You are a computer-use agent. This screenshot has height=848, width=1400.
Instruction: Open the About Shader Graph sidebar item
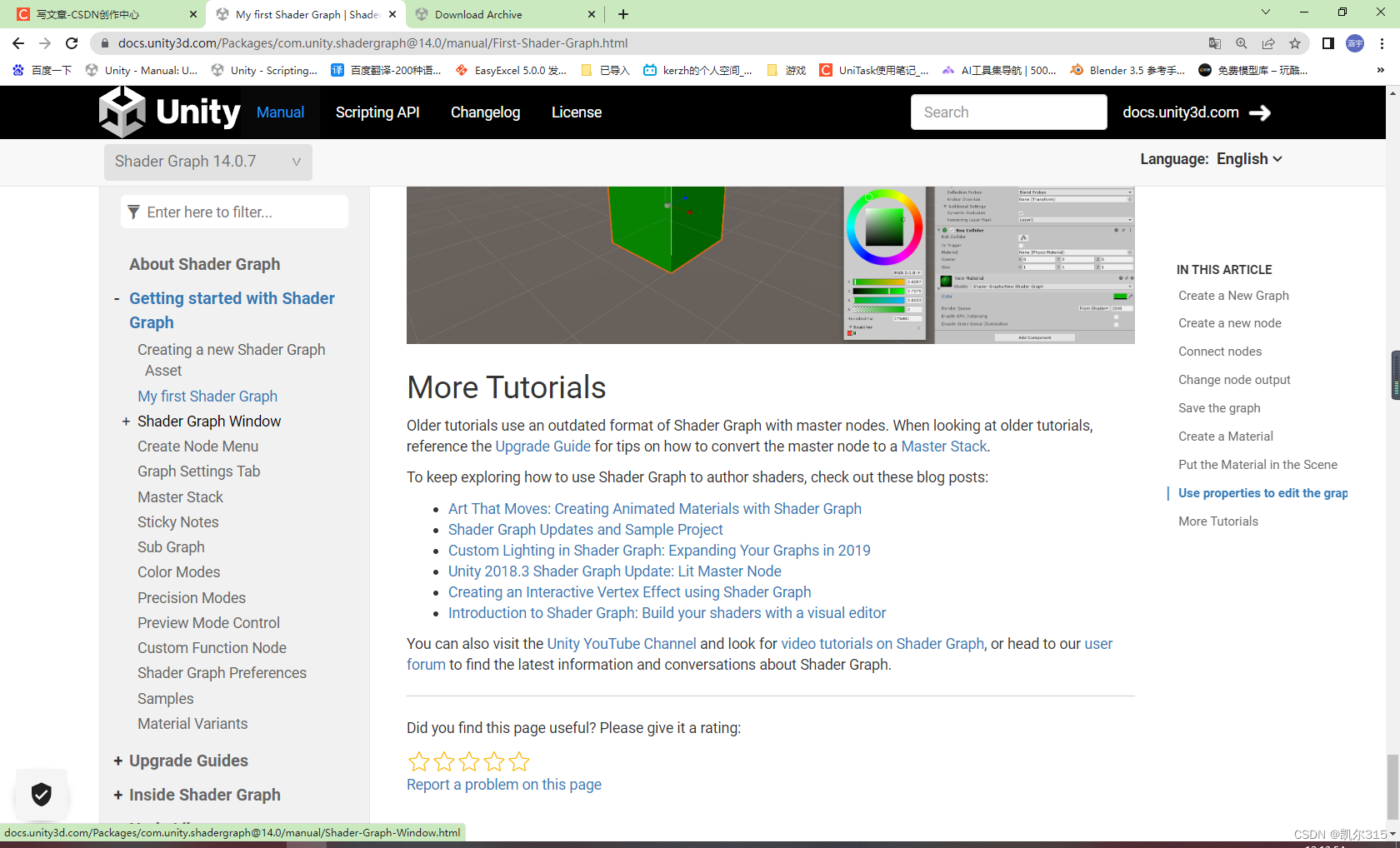[204, 264]
